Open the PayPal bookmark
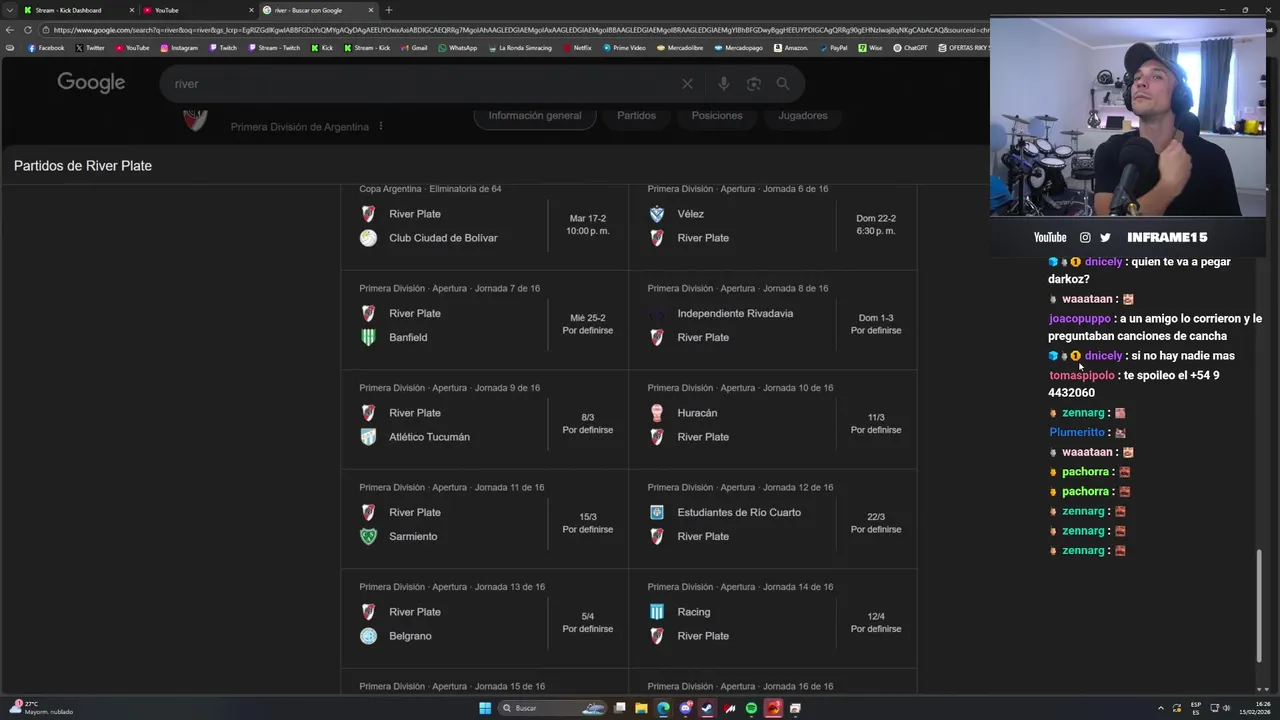1280x720 pixels. click(833, 48)
